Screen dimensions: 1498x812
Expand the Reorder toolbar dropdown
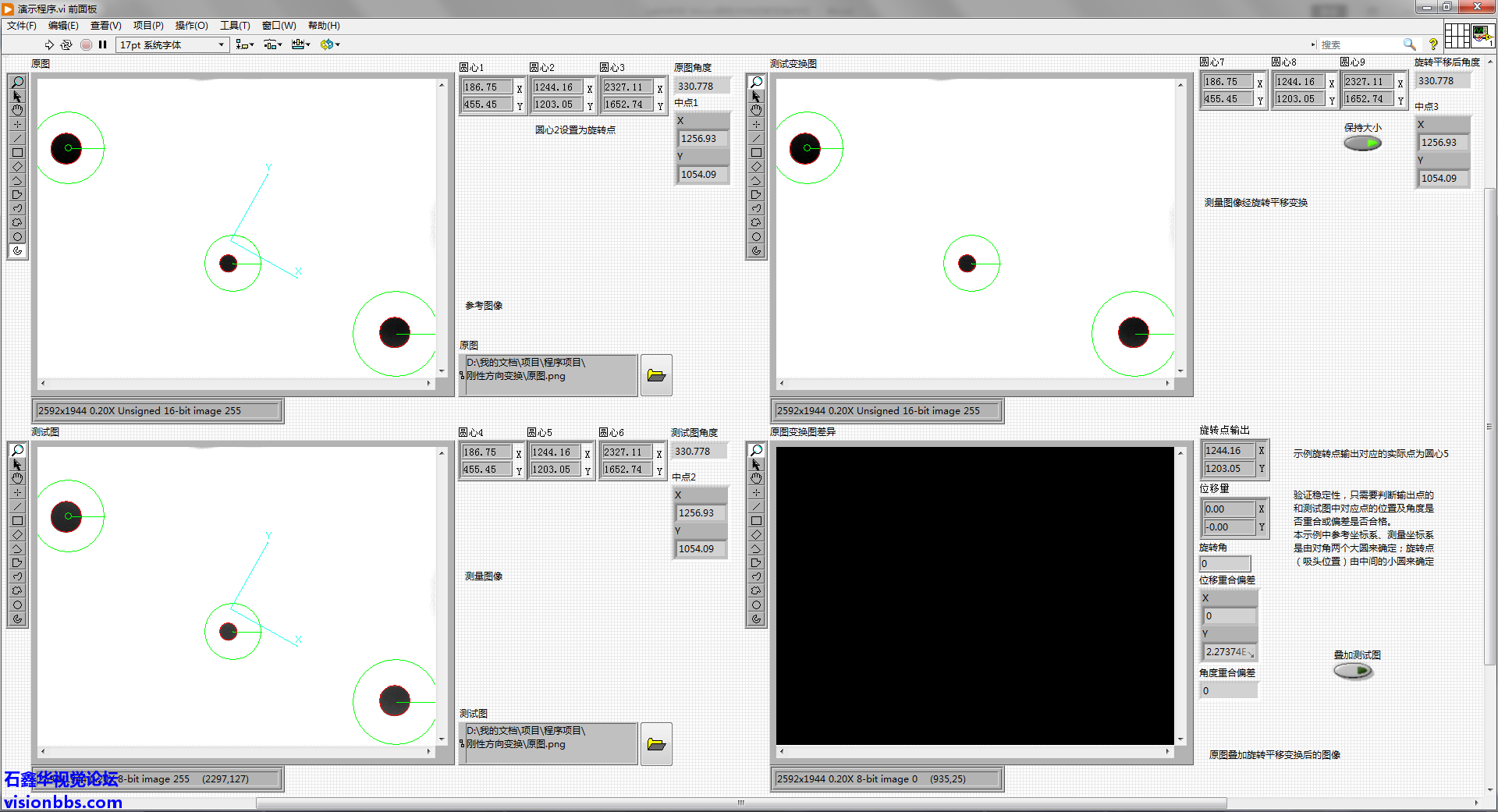coord(329,44)
